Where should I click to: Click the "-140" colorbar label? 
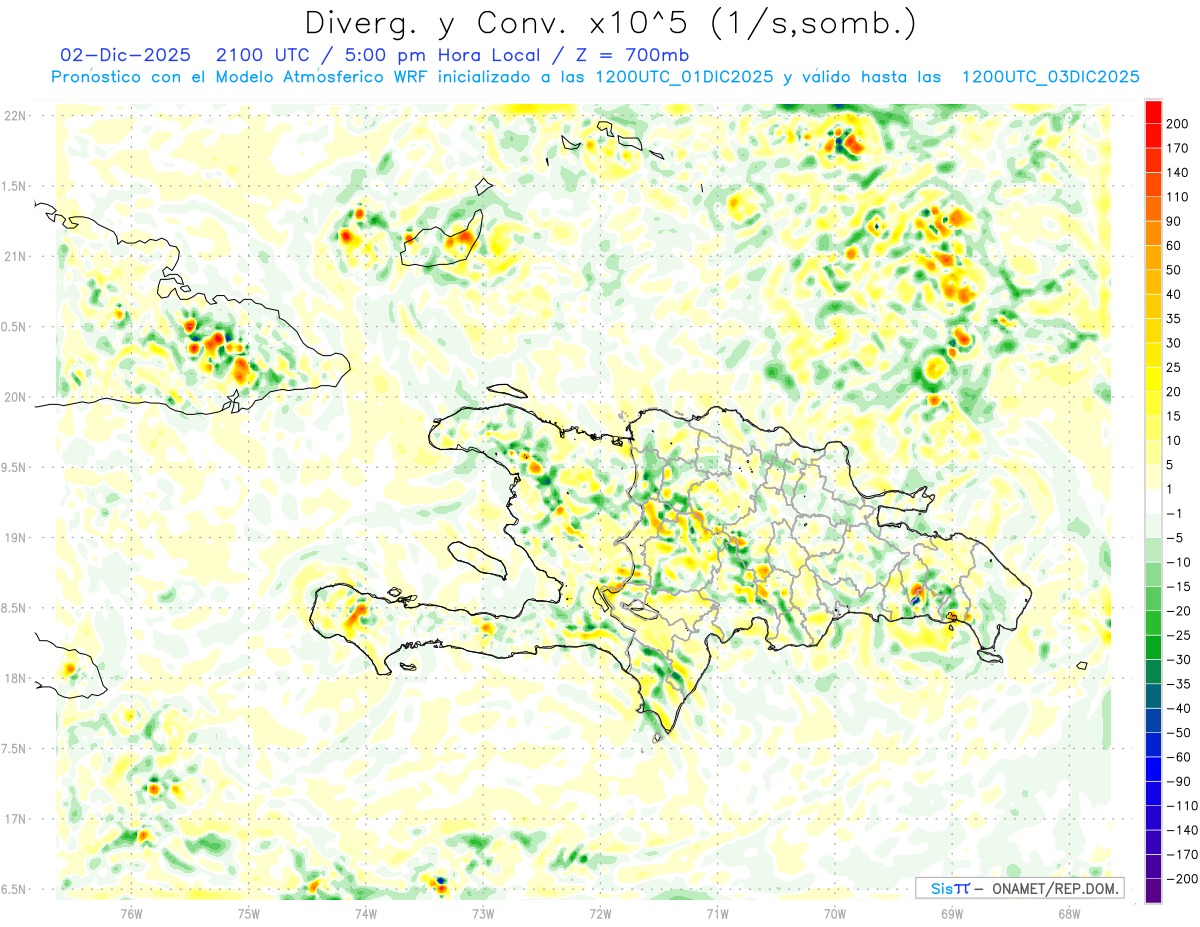pos(1184,831)
